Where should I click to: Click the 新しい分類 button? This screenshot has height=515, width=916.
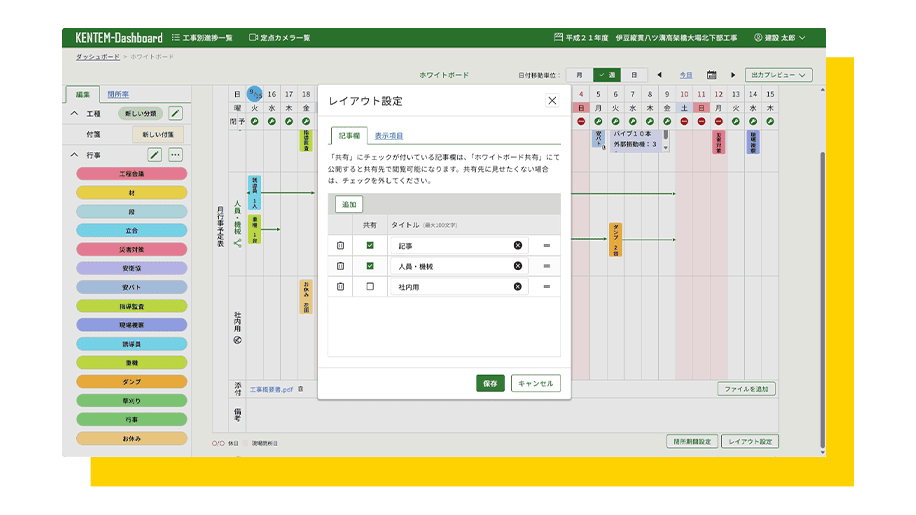click(x=140, y=113)
